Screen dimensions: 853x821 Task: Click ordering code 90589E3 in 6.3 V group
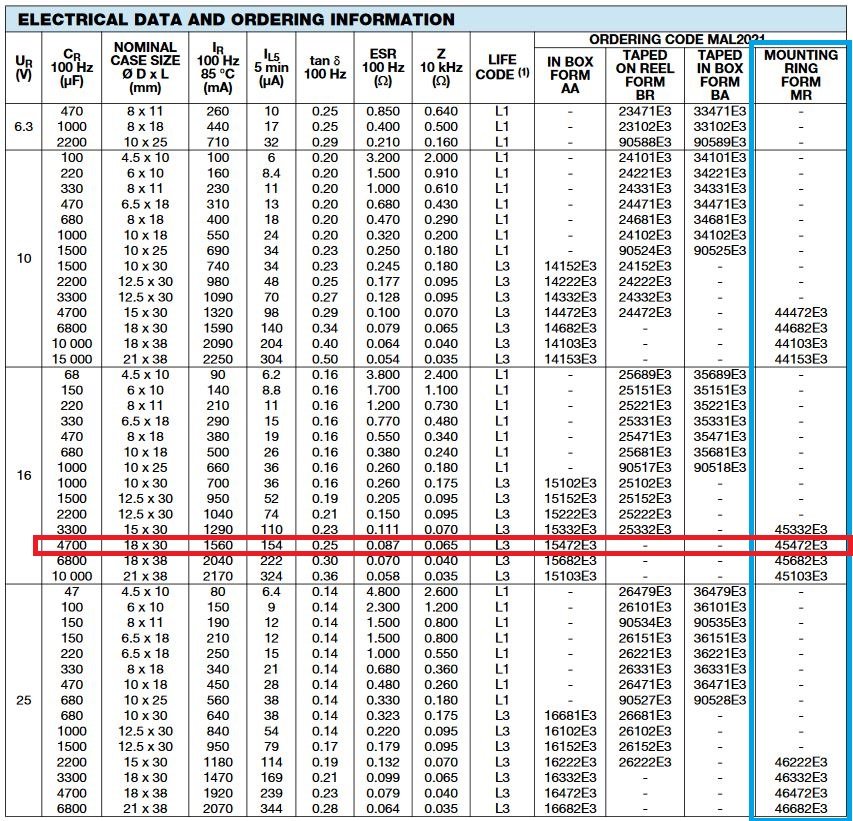click(719, 143)
